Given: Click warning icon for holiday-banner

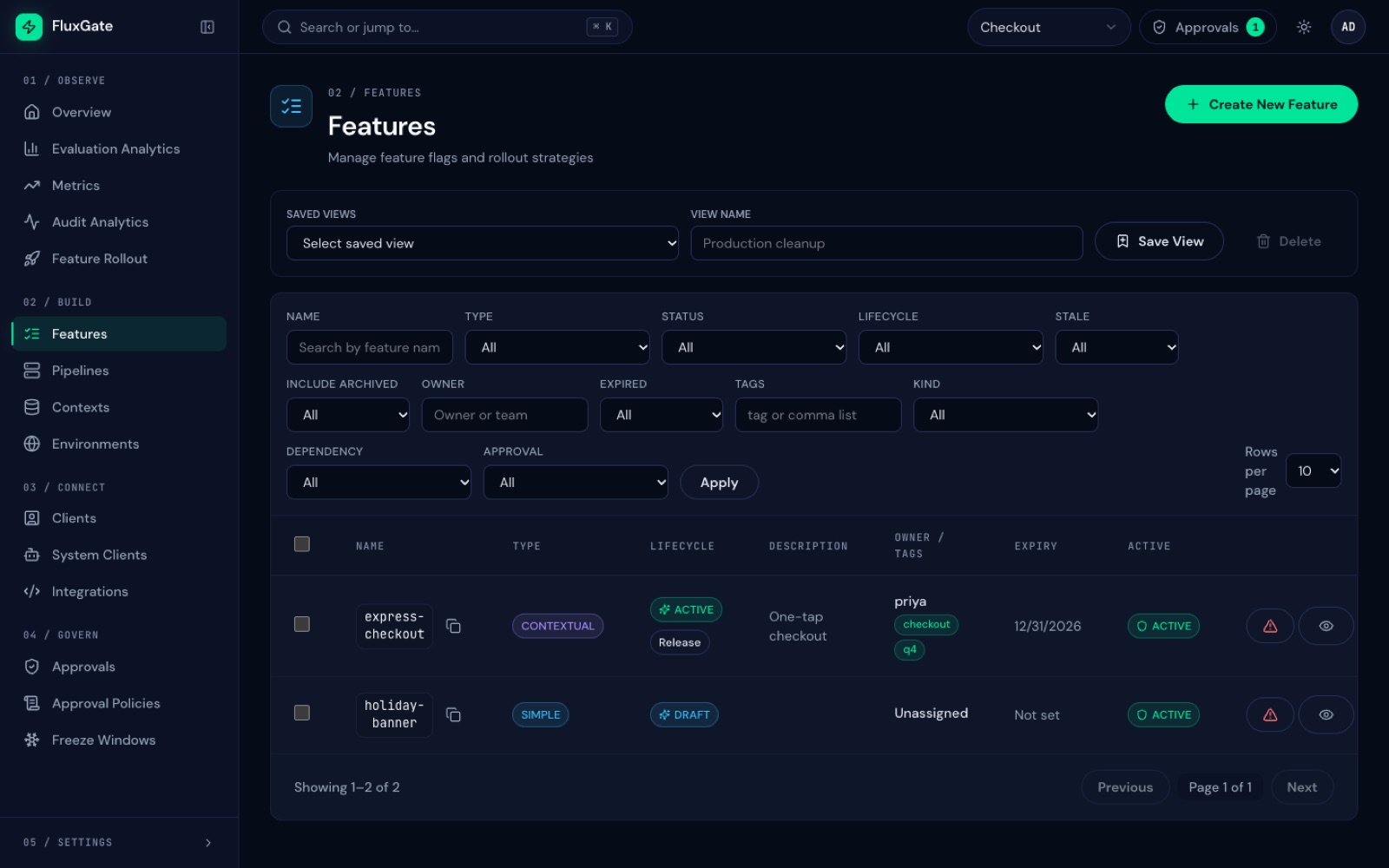Looking at the screenshot, I should (x=1270, y=714).
